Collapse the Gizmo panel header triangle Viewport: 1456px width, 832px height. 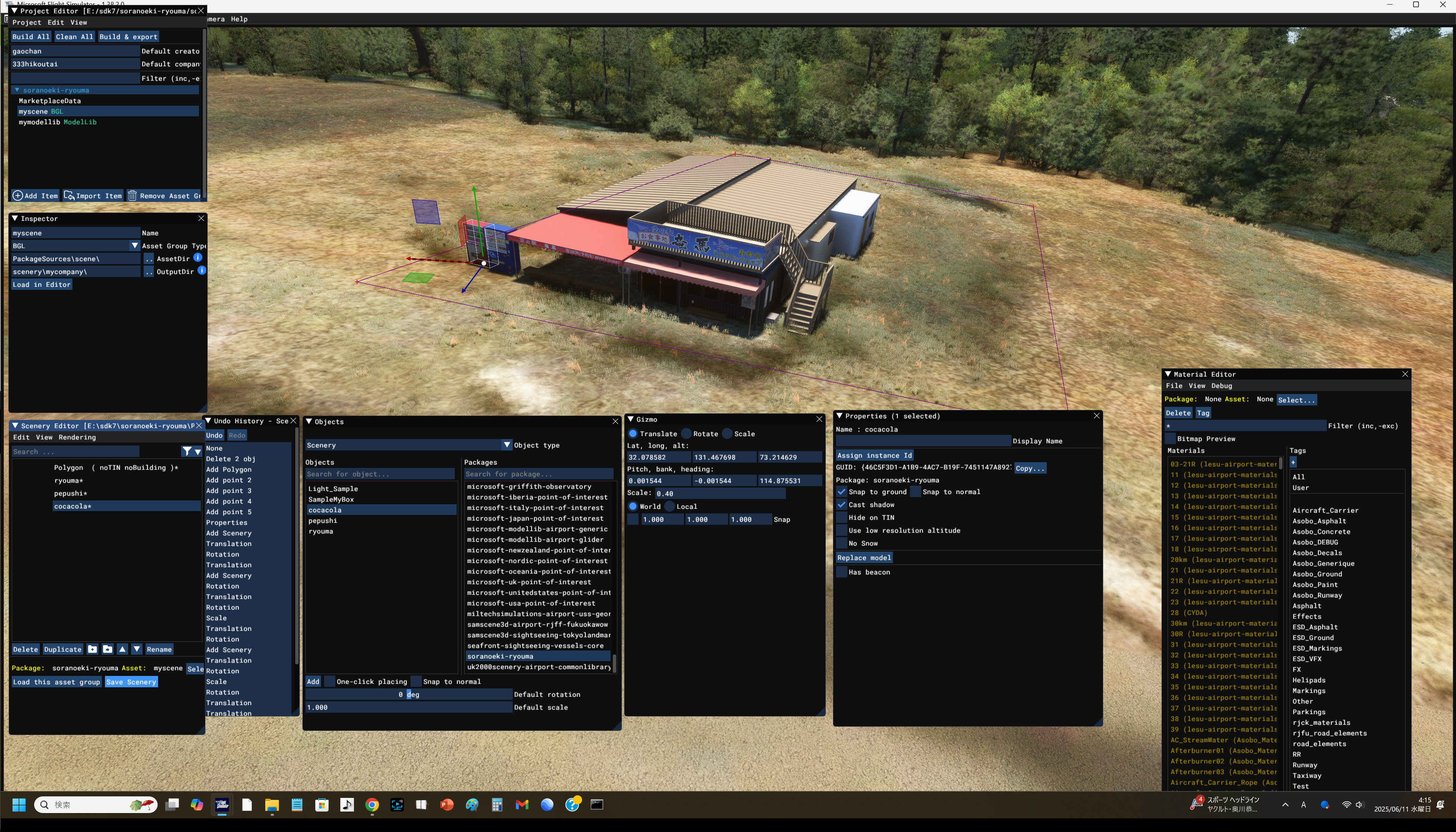(631, 419)
